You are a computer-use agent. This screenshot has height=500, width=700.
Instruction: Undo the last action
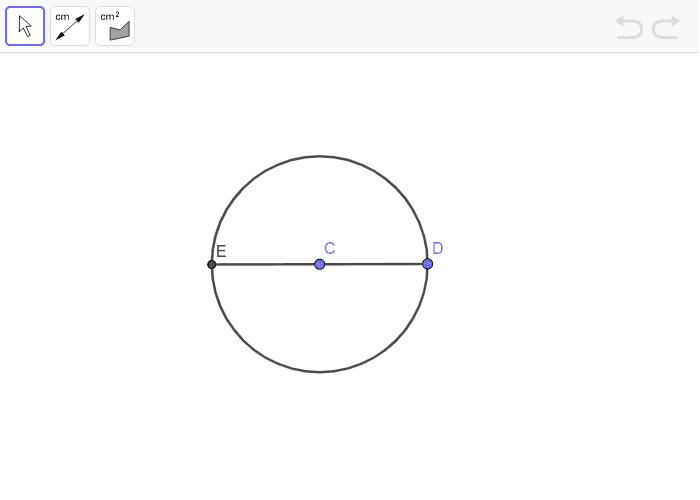point(629,27)
